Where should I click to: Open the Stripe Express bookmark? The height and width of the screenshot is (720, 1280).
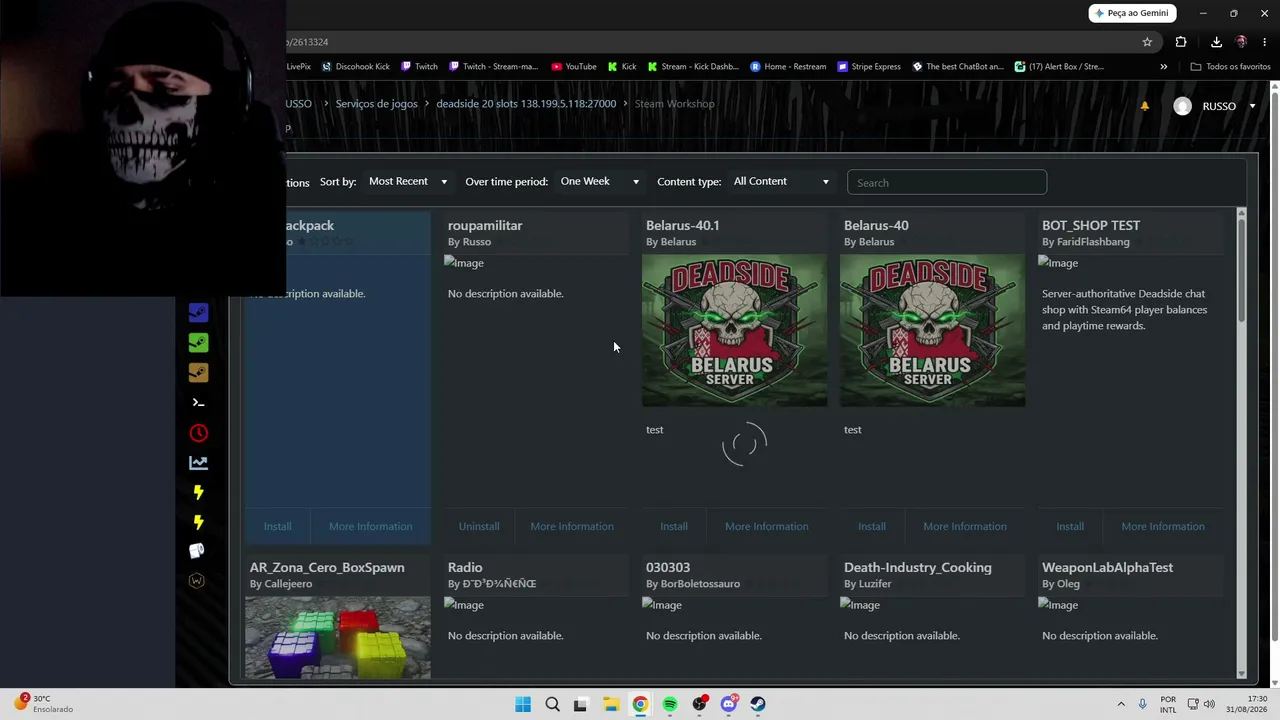869,67
